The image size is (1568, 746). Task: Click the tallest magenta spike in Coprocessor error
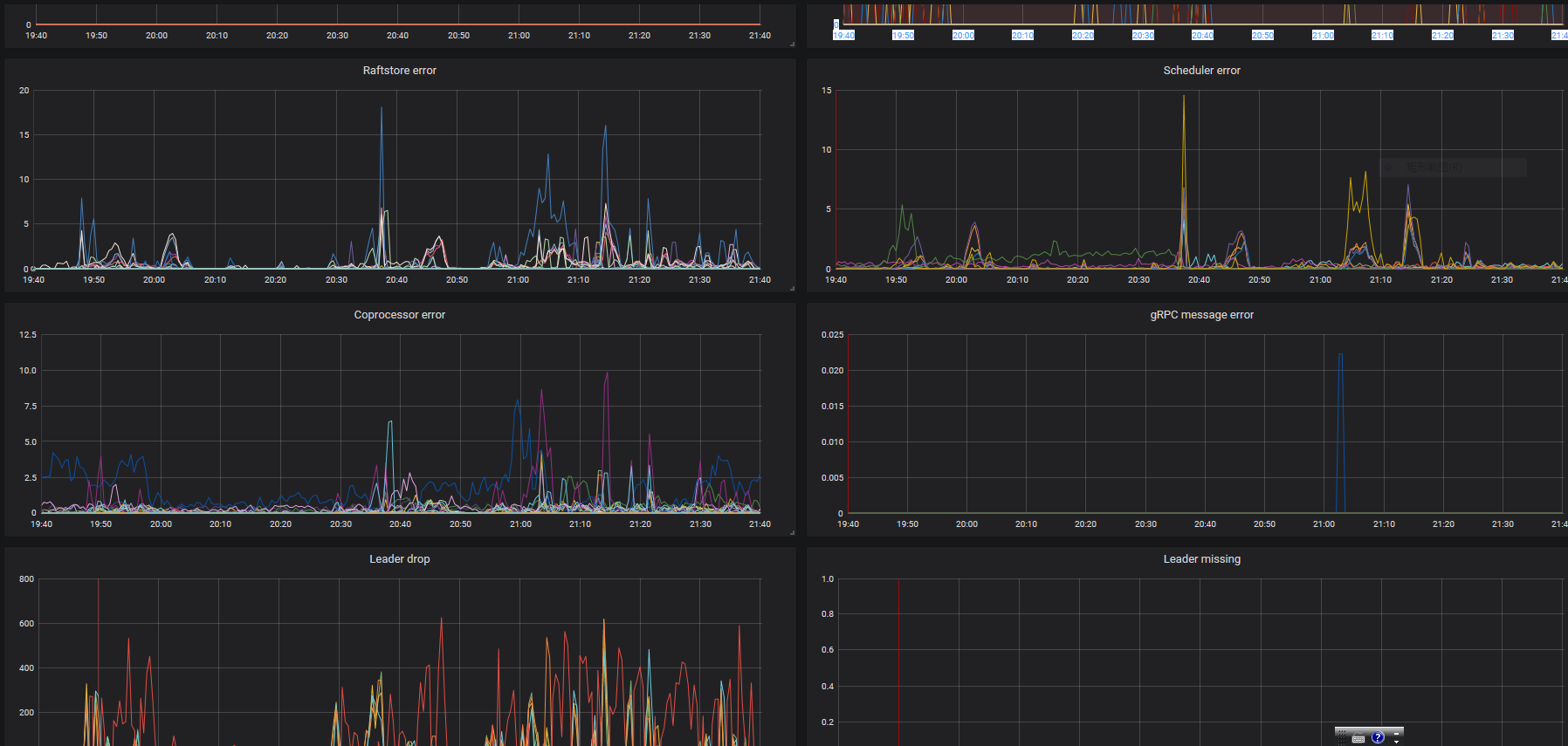click(607, 377)
